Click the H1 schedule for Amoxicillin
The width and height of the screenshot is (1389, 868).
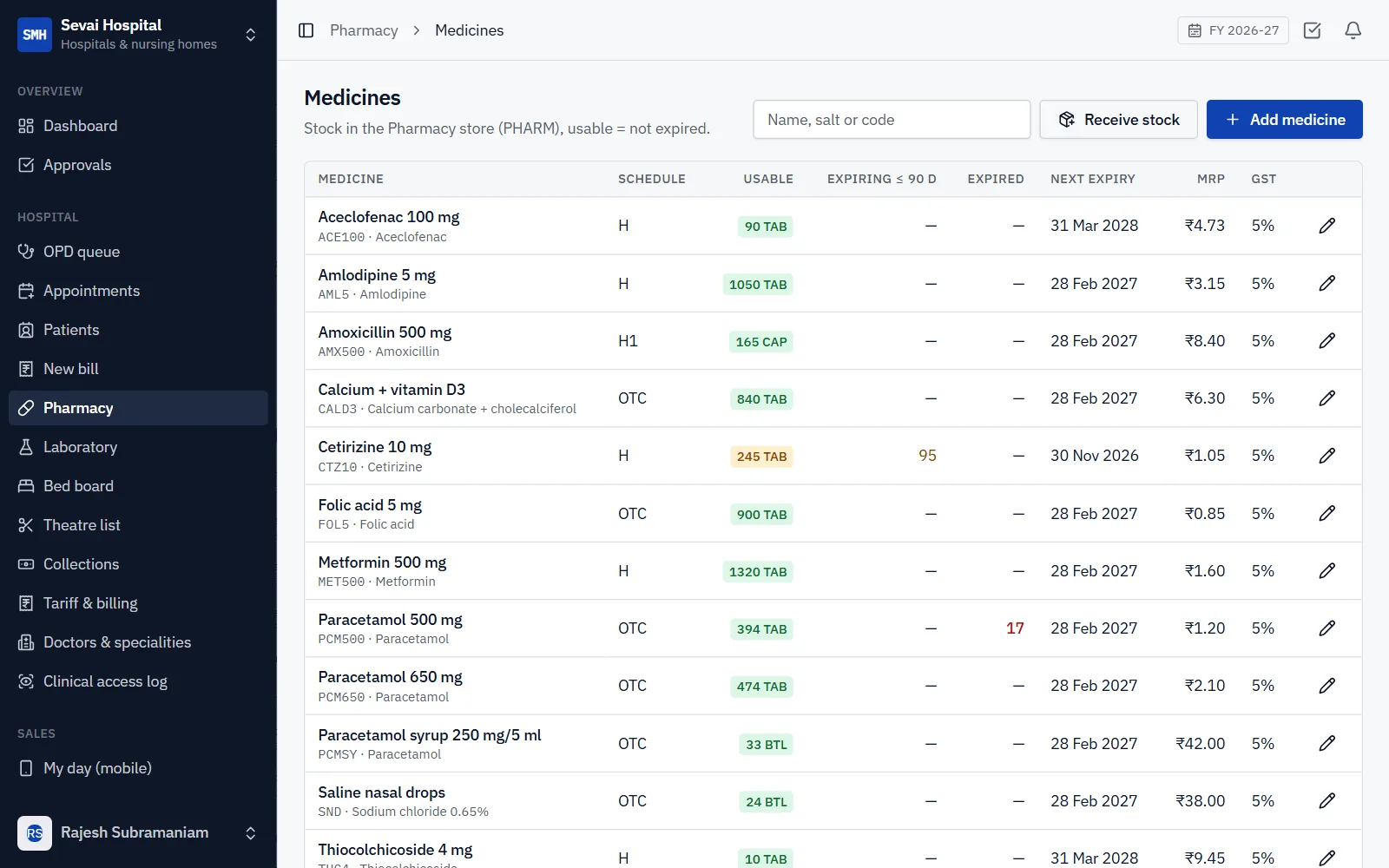click(x=628, y=341)
